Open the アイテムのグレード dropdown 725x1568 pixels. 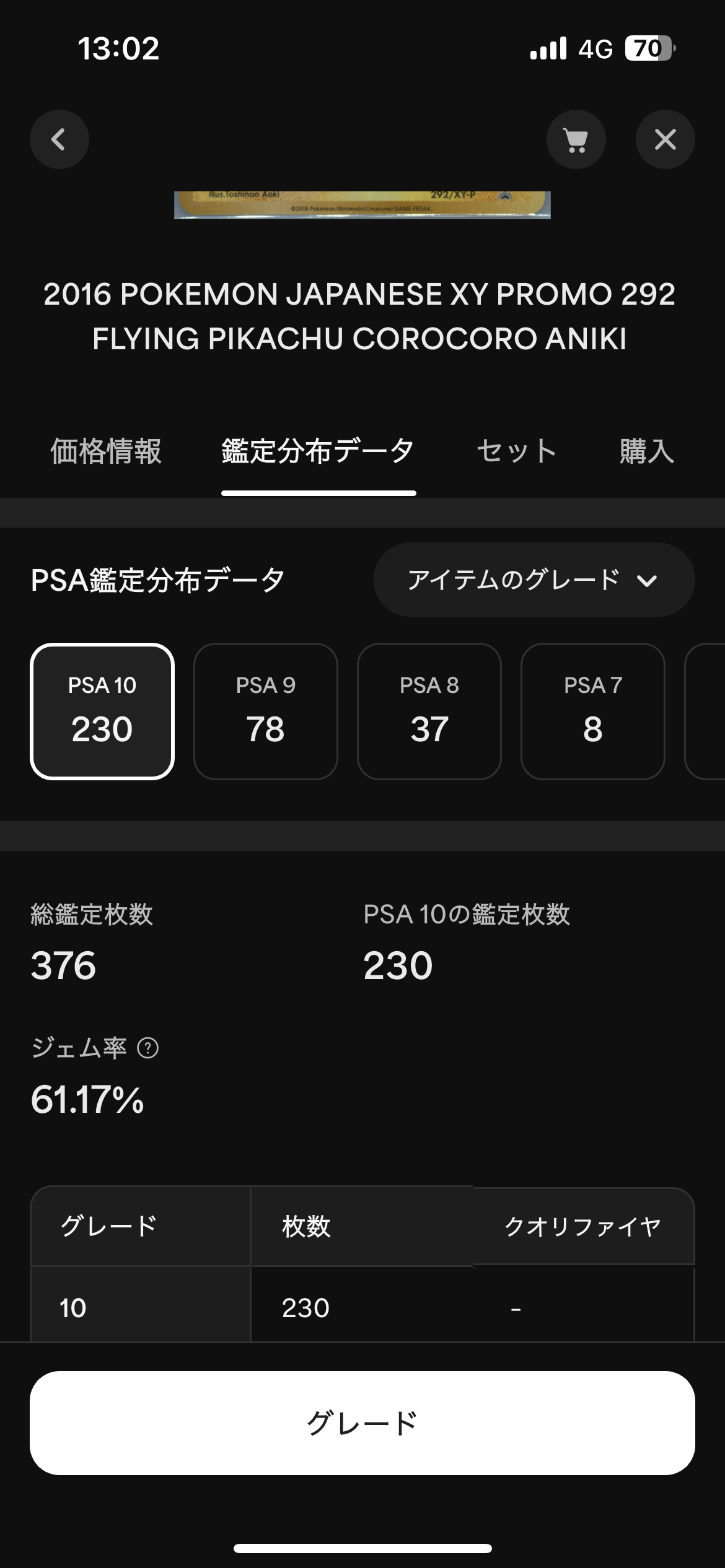[x=534, y=580]
